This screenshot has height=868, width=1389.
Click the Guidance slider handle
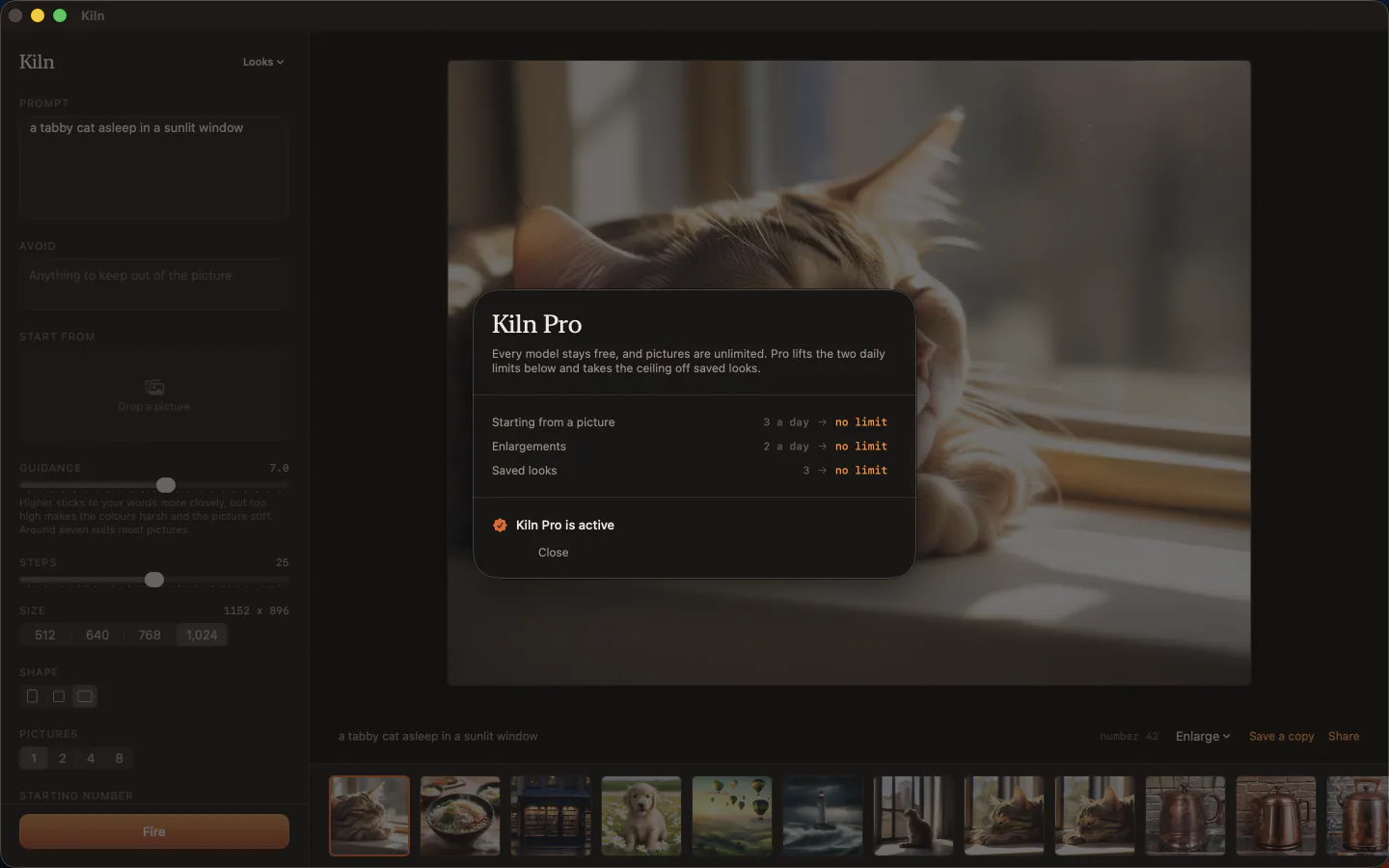click(166, 485)
